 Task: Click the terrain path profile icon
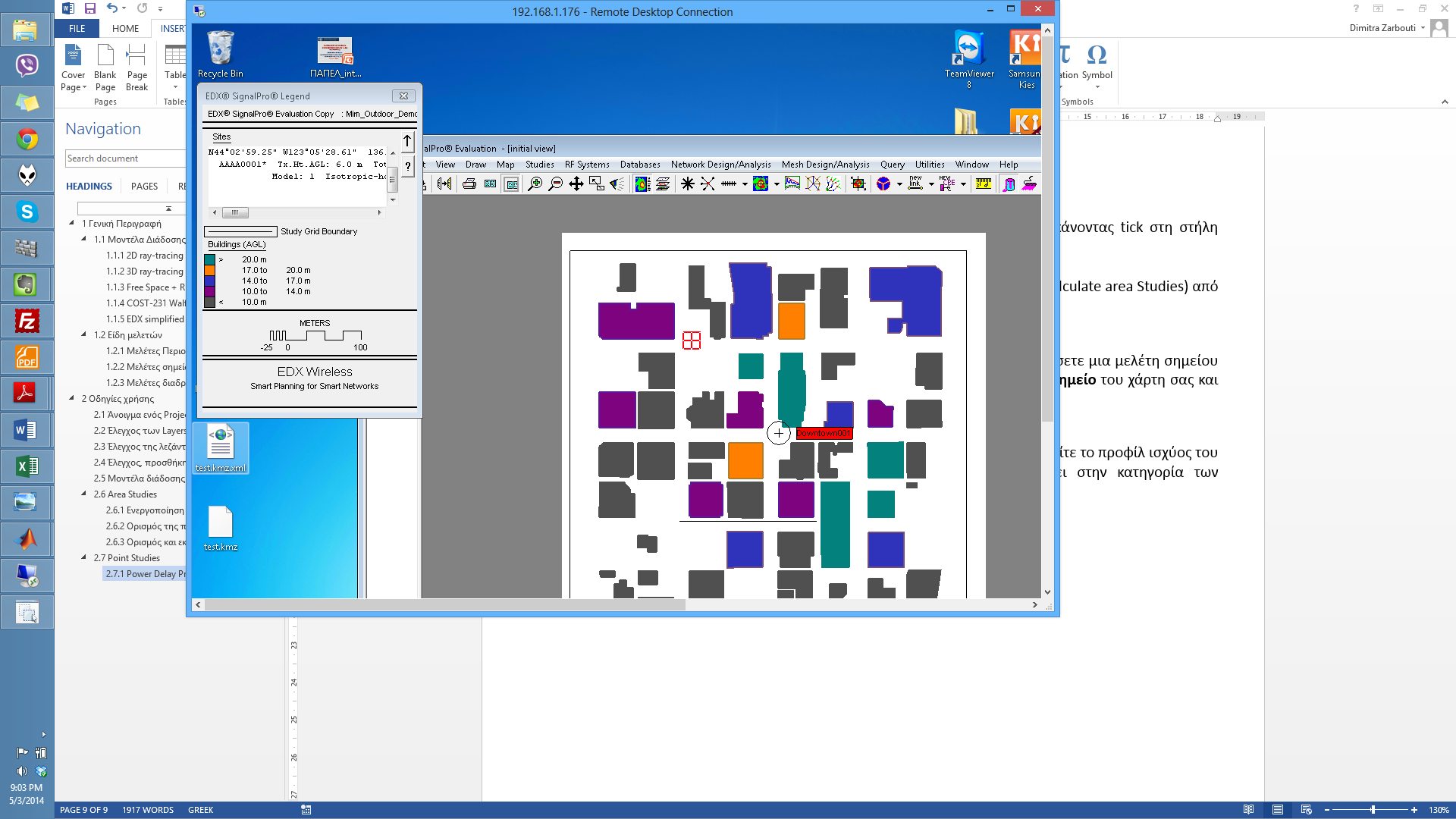coord(792,184)
